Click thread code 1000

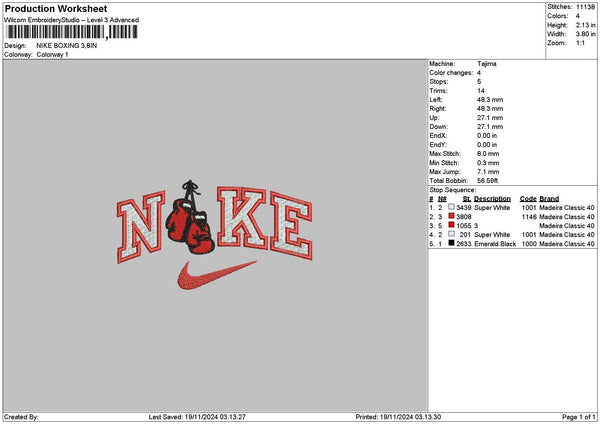pyautogui.click(x=529, y=244)
